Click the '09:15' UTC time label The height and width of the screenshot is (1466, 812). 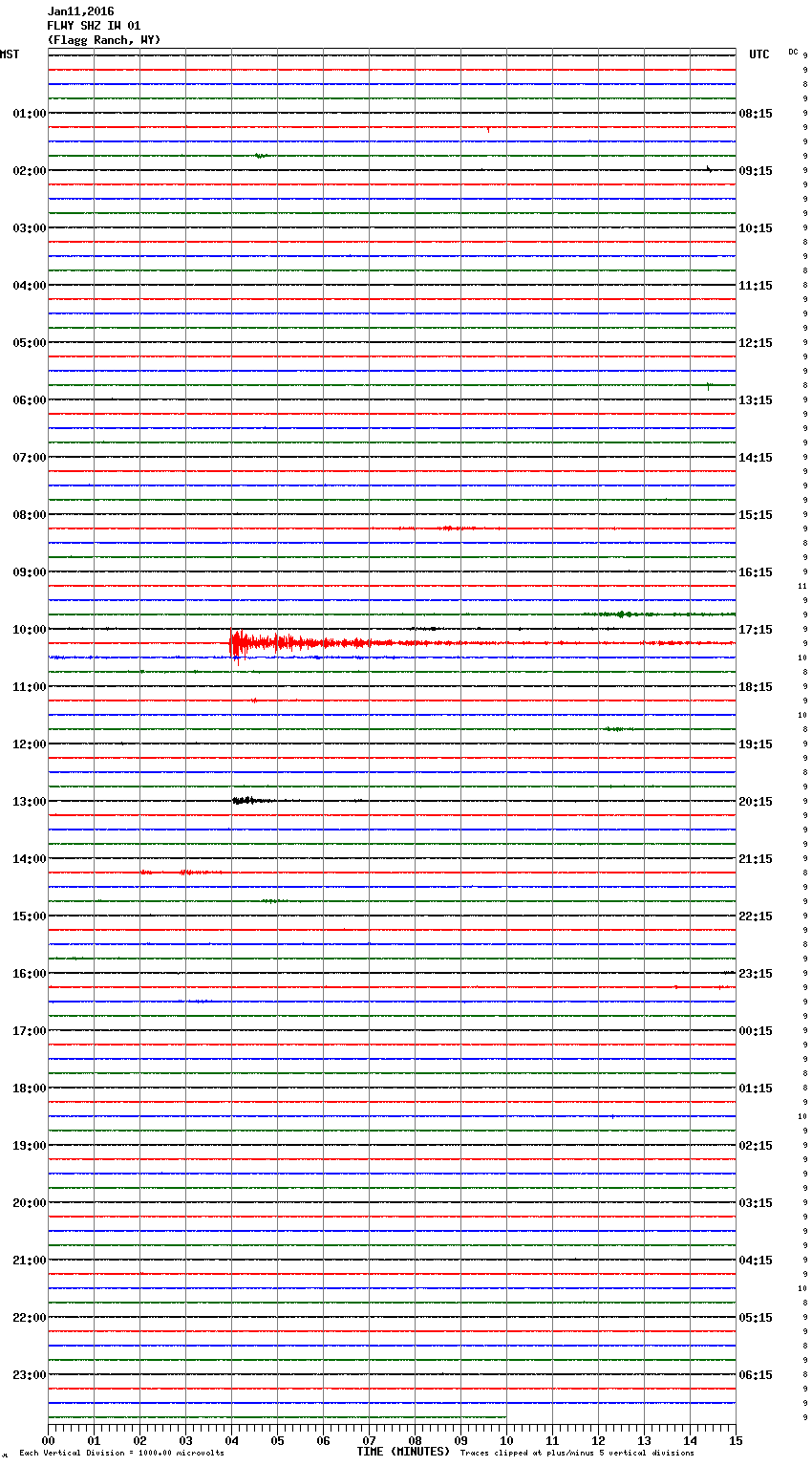coord(756,171)
